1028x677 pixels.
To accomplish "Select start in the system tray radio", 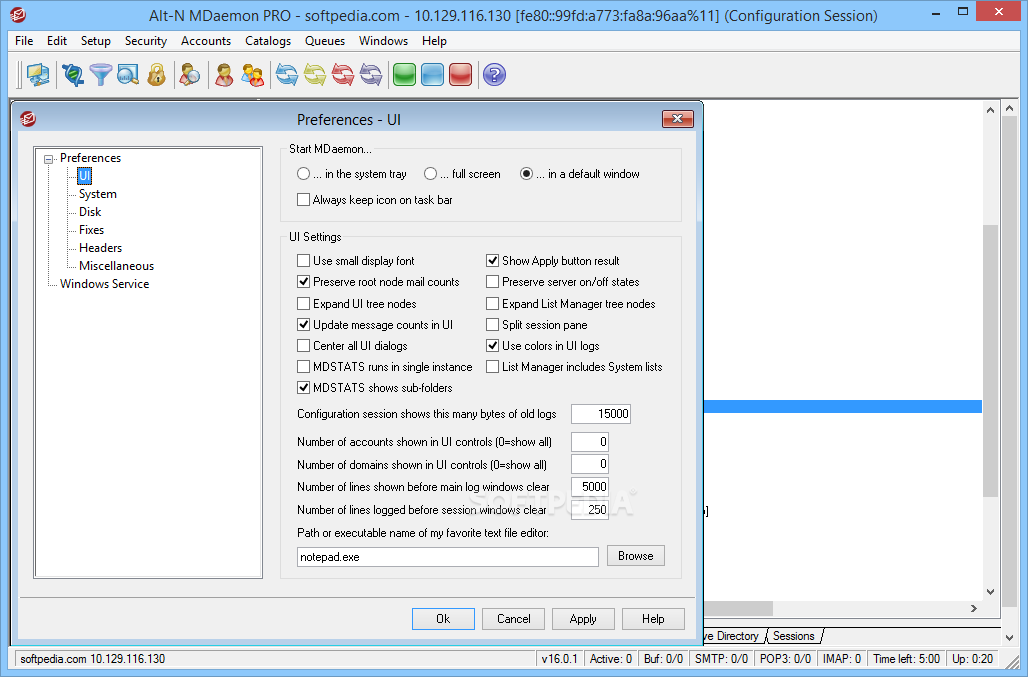I will 303,174.
